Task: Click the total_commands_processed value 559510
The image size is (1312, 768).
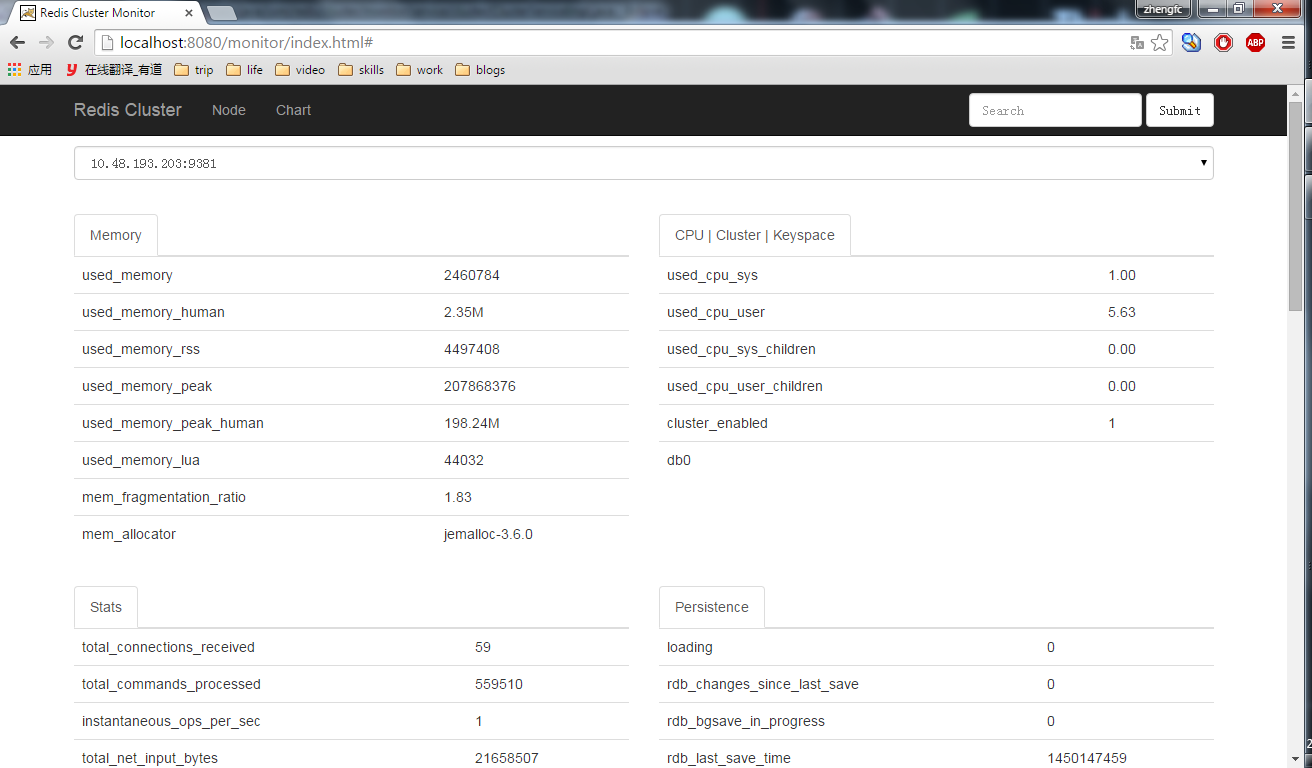Action: pyautogui.click(x=499, y=684)
